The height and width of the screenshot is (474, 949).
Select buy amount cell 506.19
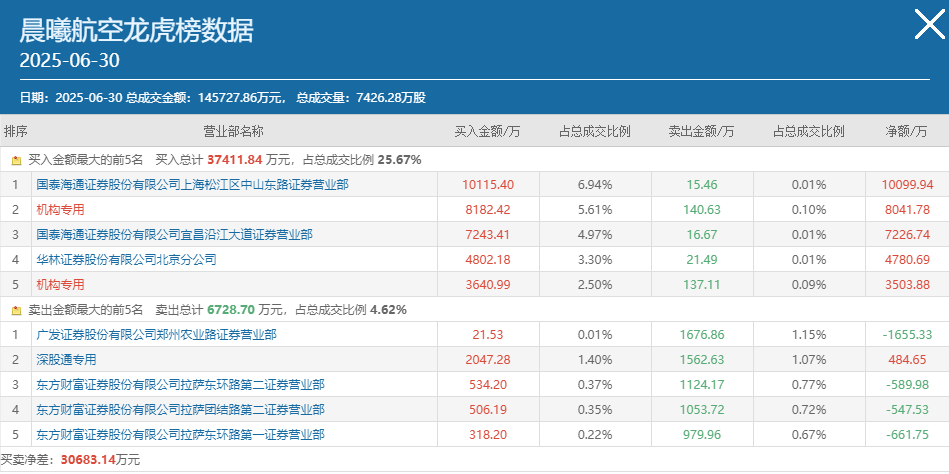[488, 410]
